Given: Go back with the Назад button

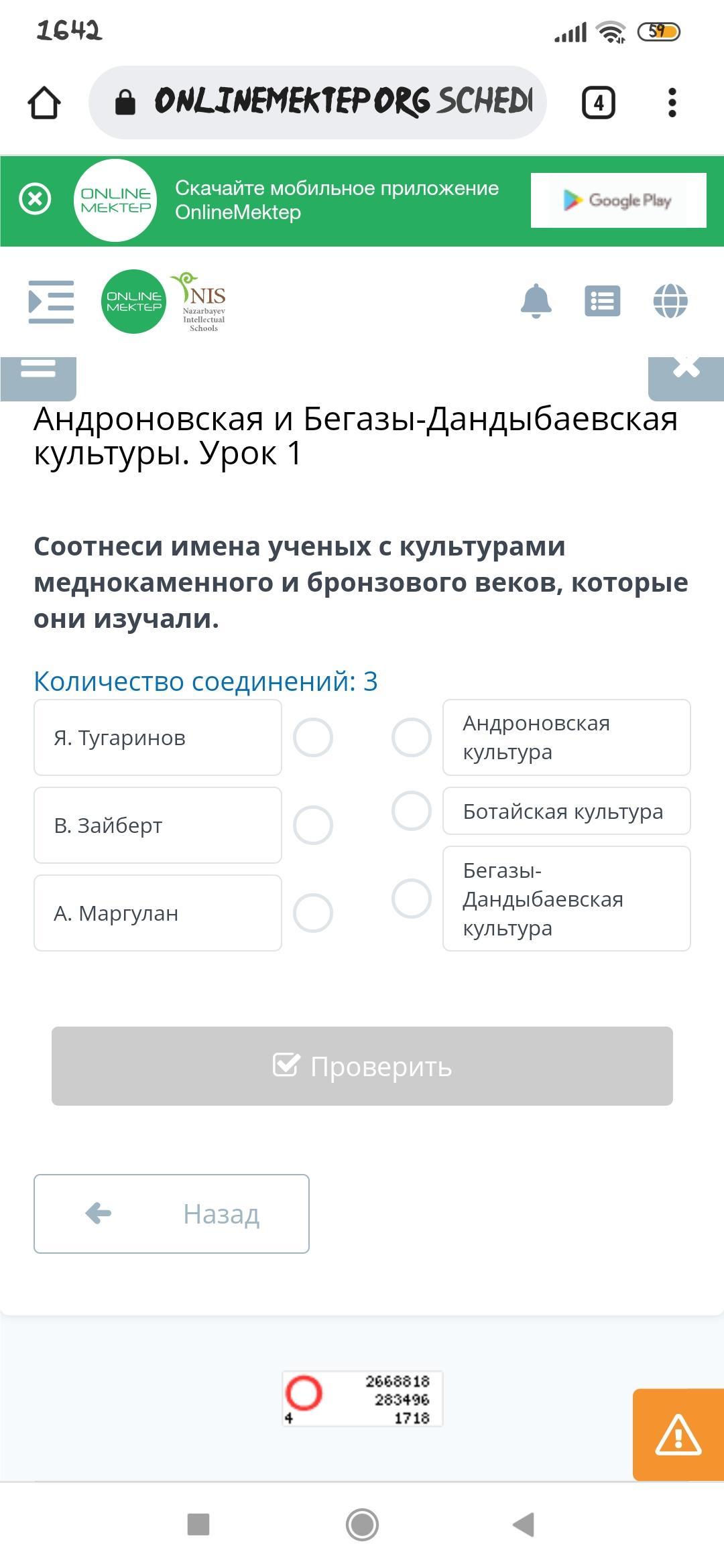Looking at the screenshot, I should [x=172, y=1214].
